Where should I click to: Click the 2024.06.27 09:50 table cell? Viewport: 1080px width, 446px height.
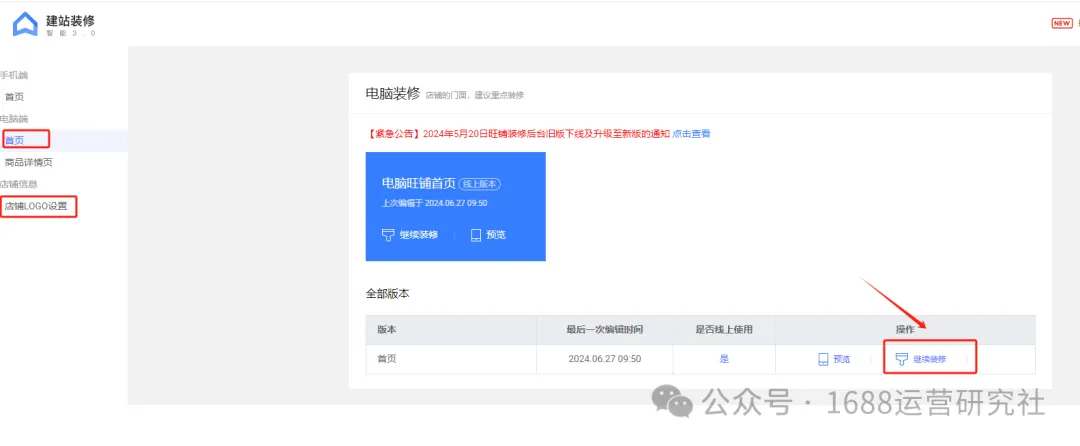605,359
